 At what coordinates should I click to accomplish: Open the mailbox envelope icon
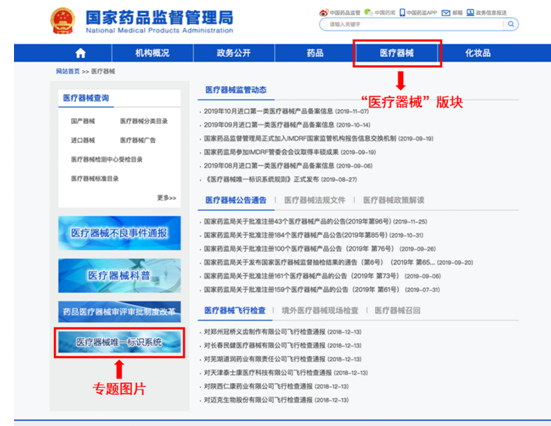(446, 13)
